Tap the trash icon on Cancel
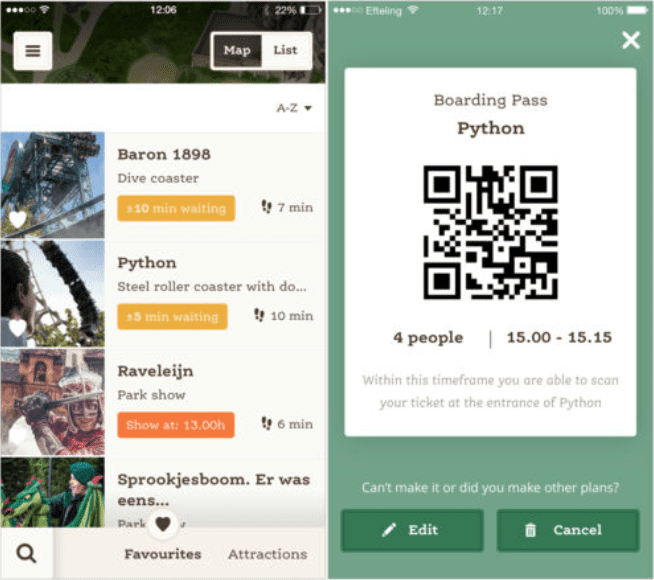 530,530
